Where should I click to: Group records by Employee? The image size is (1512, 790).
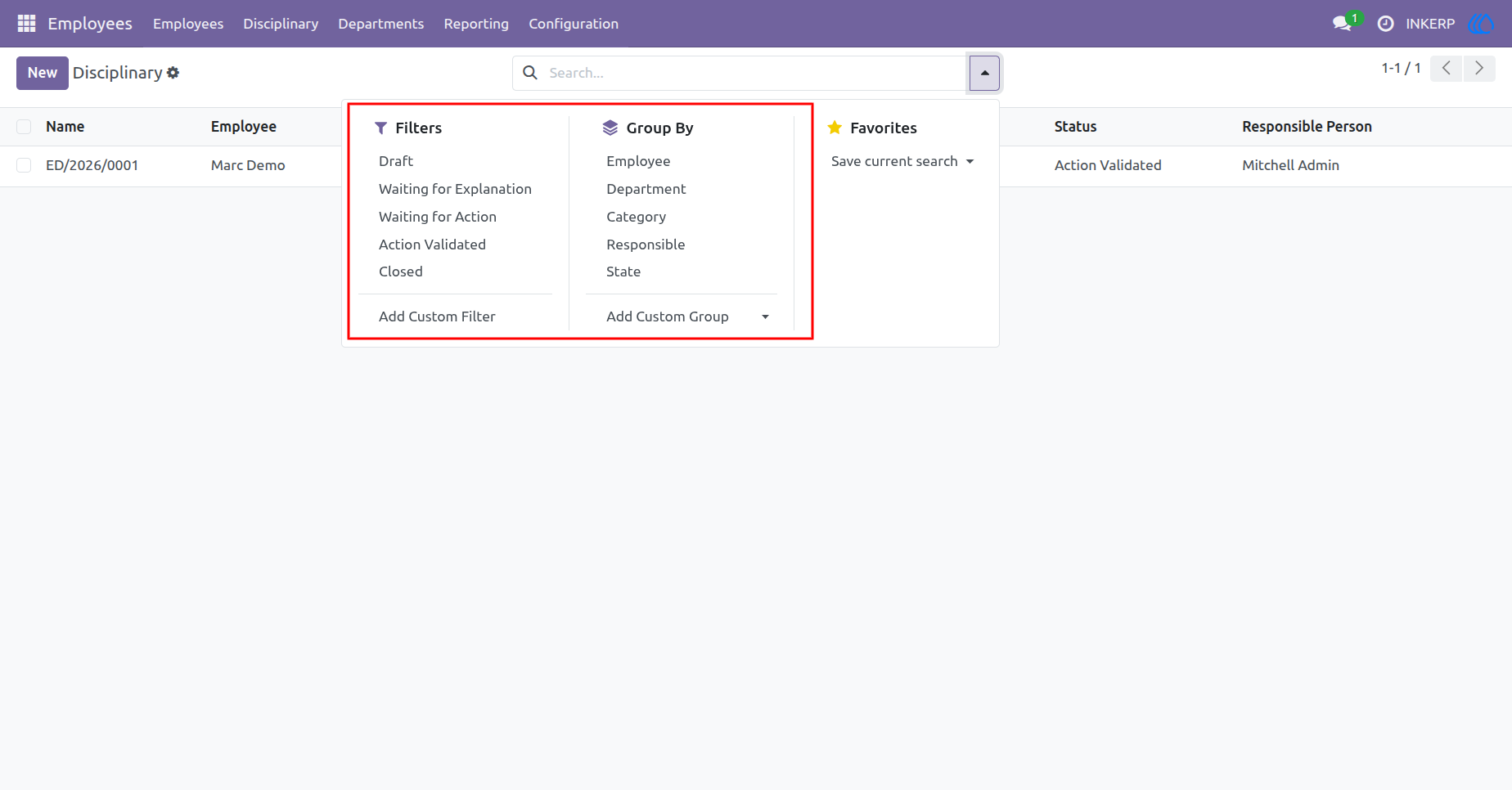[638, 161]
